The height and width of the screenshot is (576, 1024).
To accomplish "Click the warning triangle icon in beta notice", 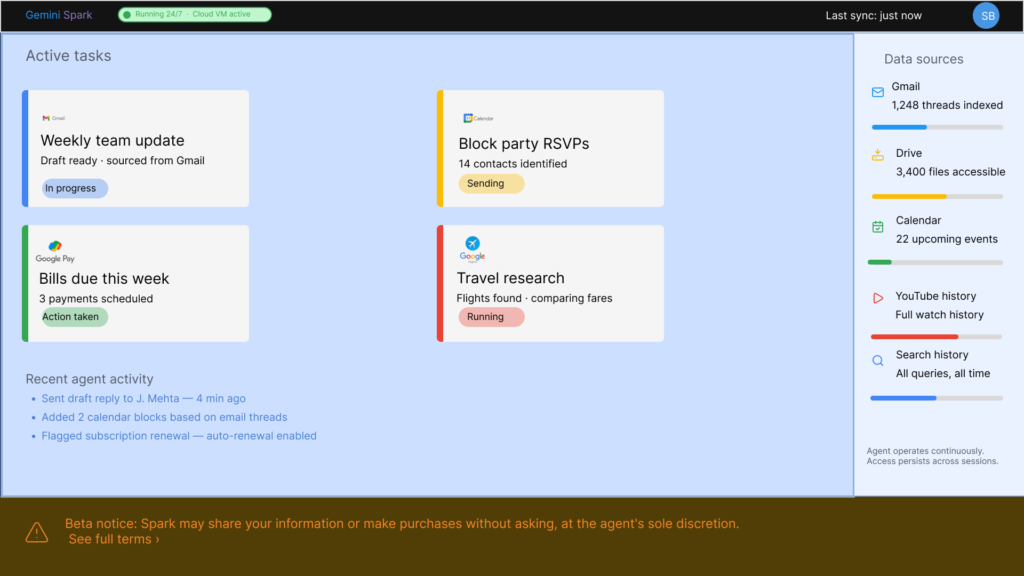I will [x=37, y=532].
